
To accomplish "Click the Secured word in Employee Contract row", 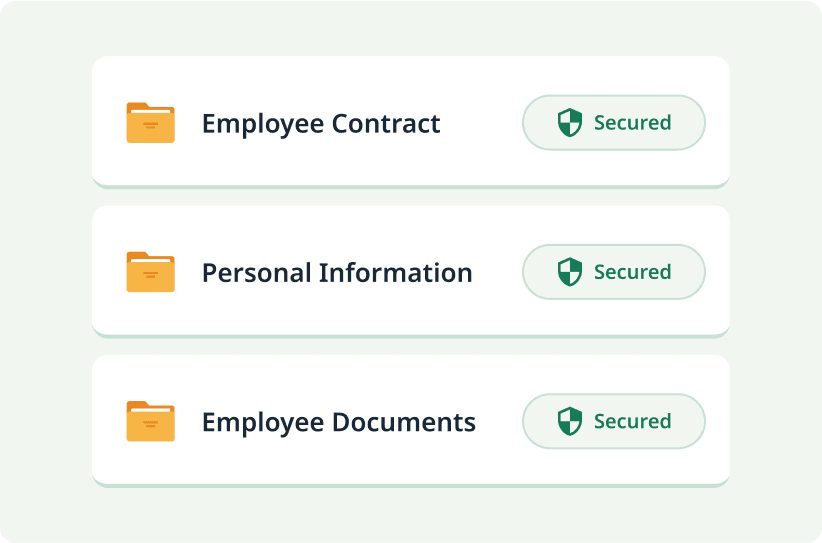I will click(x=632, y=123).
